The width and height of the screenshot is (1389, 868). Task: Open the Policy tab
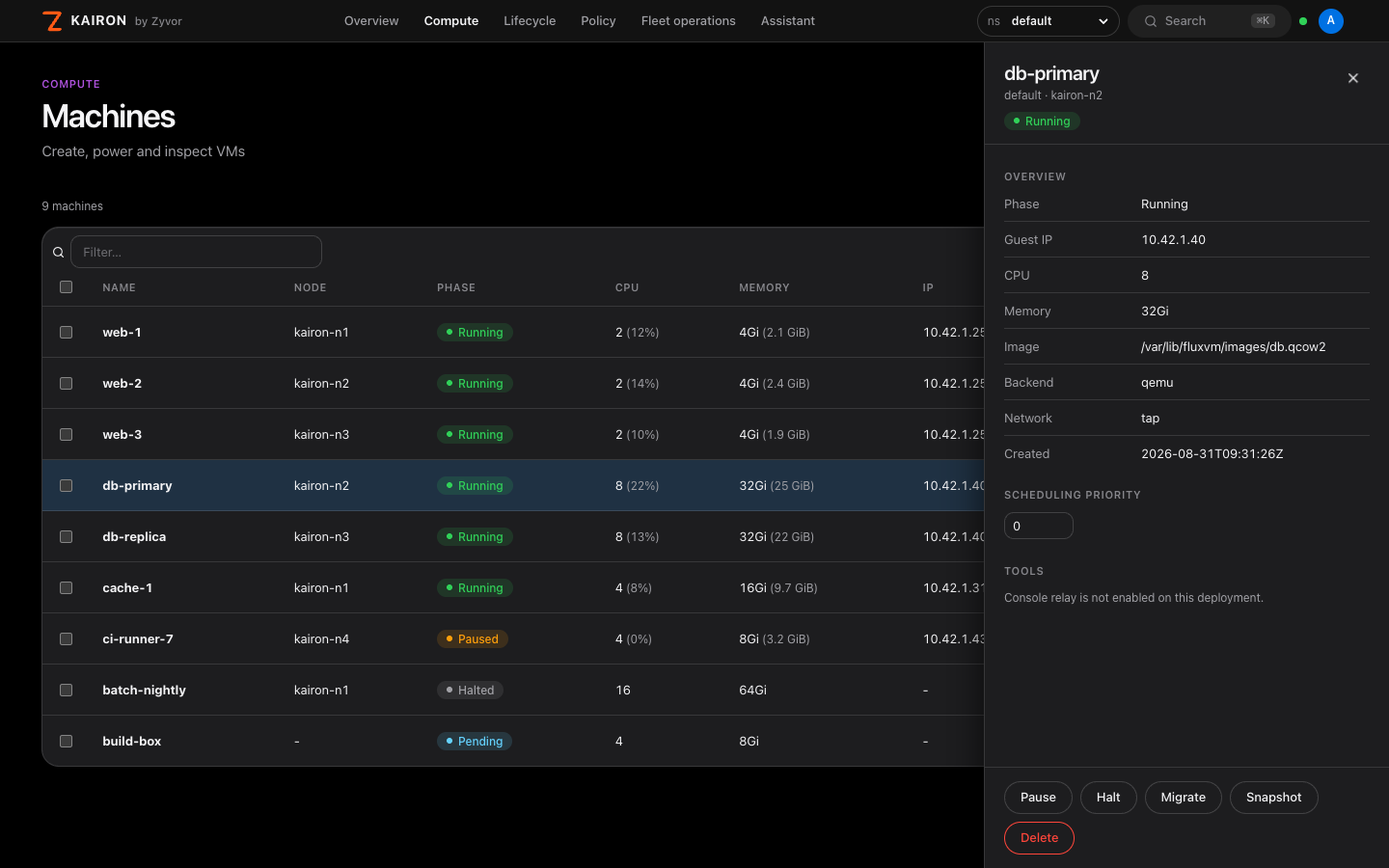[x=598, y=21]
